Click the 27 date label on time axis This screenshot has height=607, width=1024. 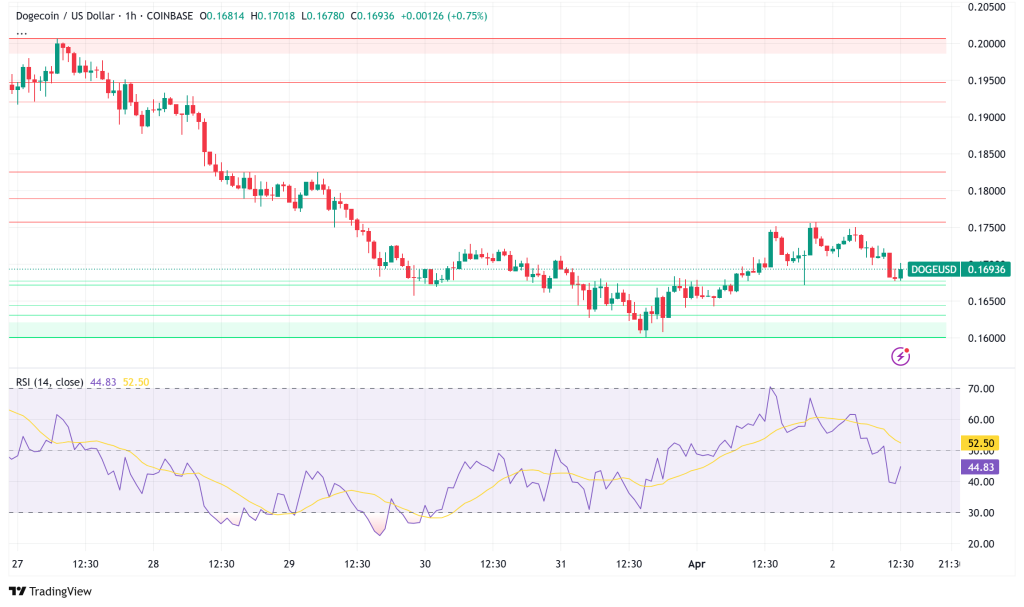18,564
